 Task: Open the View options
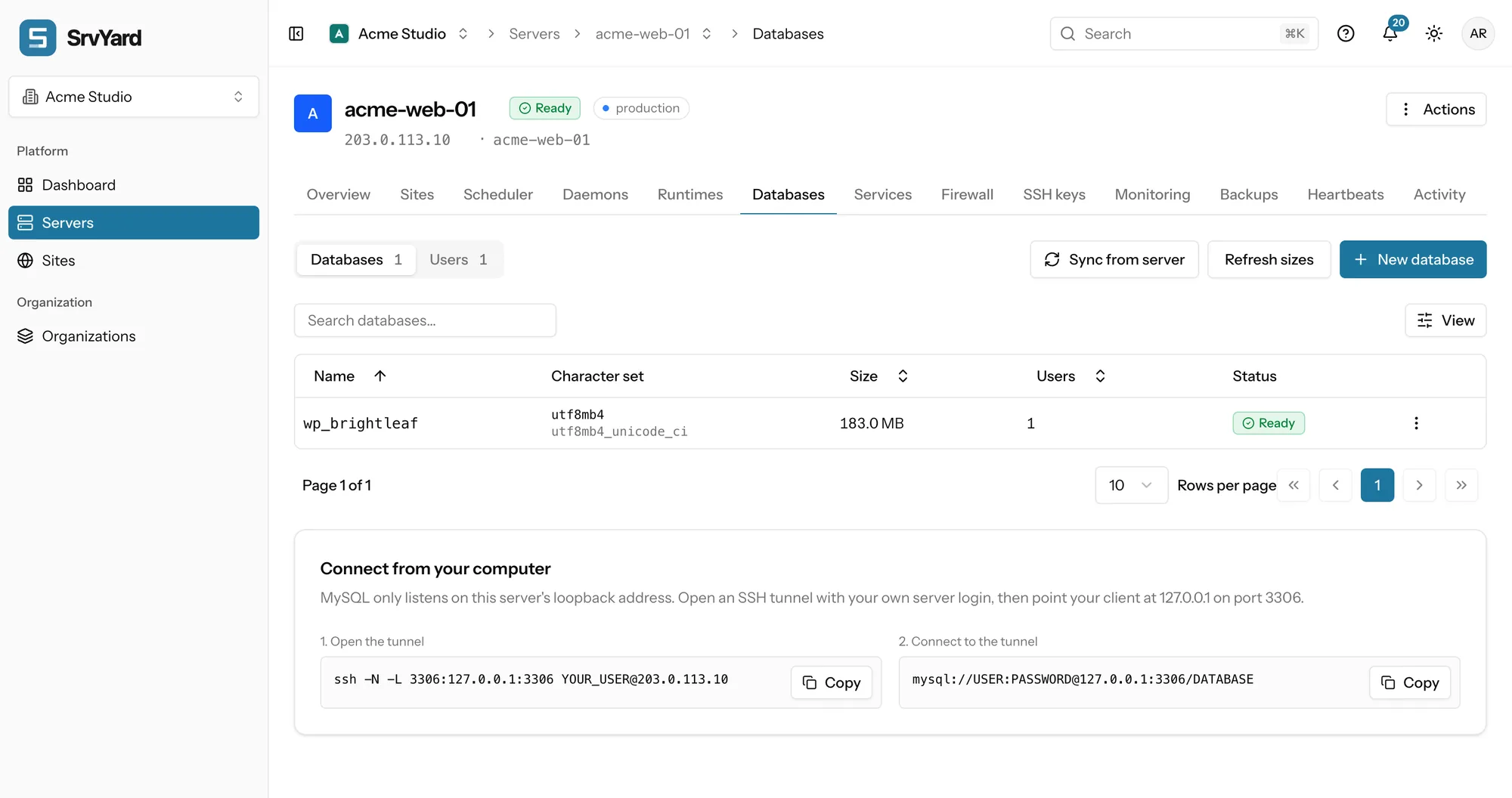[1445, 320]
